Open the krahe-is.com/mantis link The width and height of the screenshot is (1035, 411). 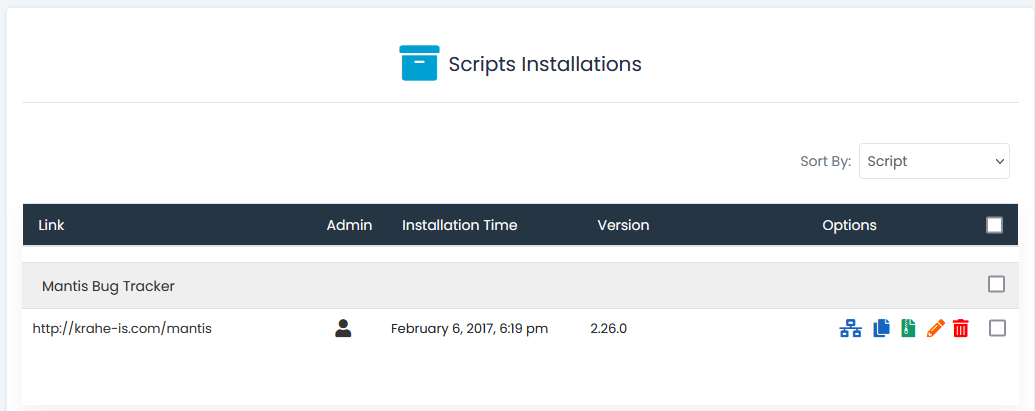122,328
